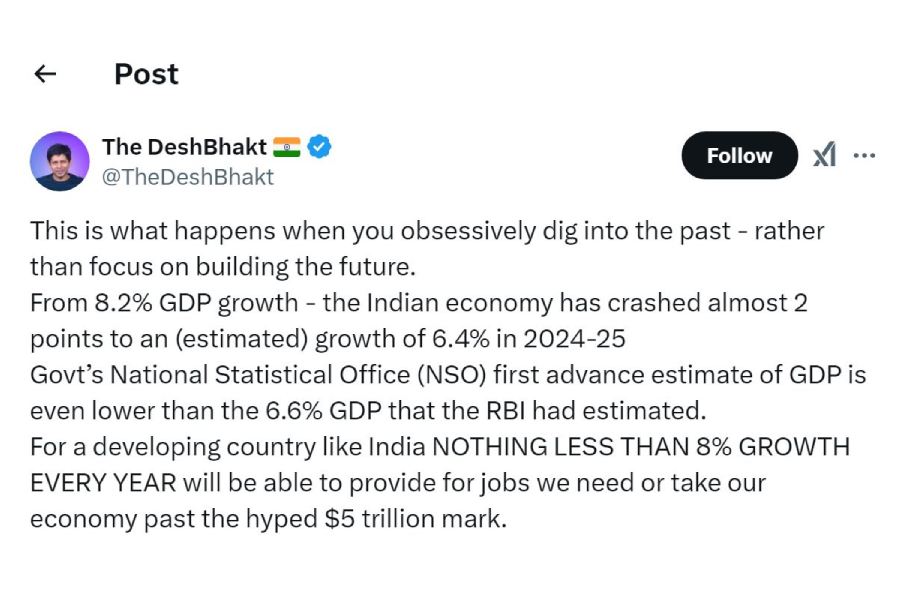
Task: Click the blue verified badge
Action: pos(319,146)
